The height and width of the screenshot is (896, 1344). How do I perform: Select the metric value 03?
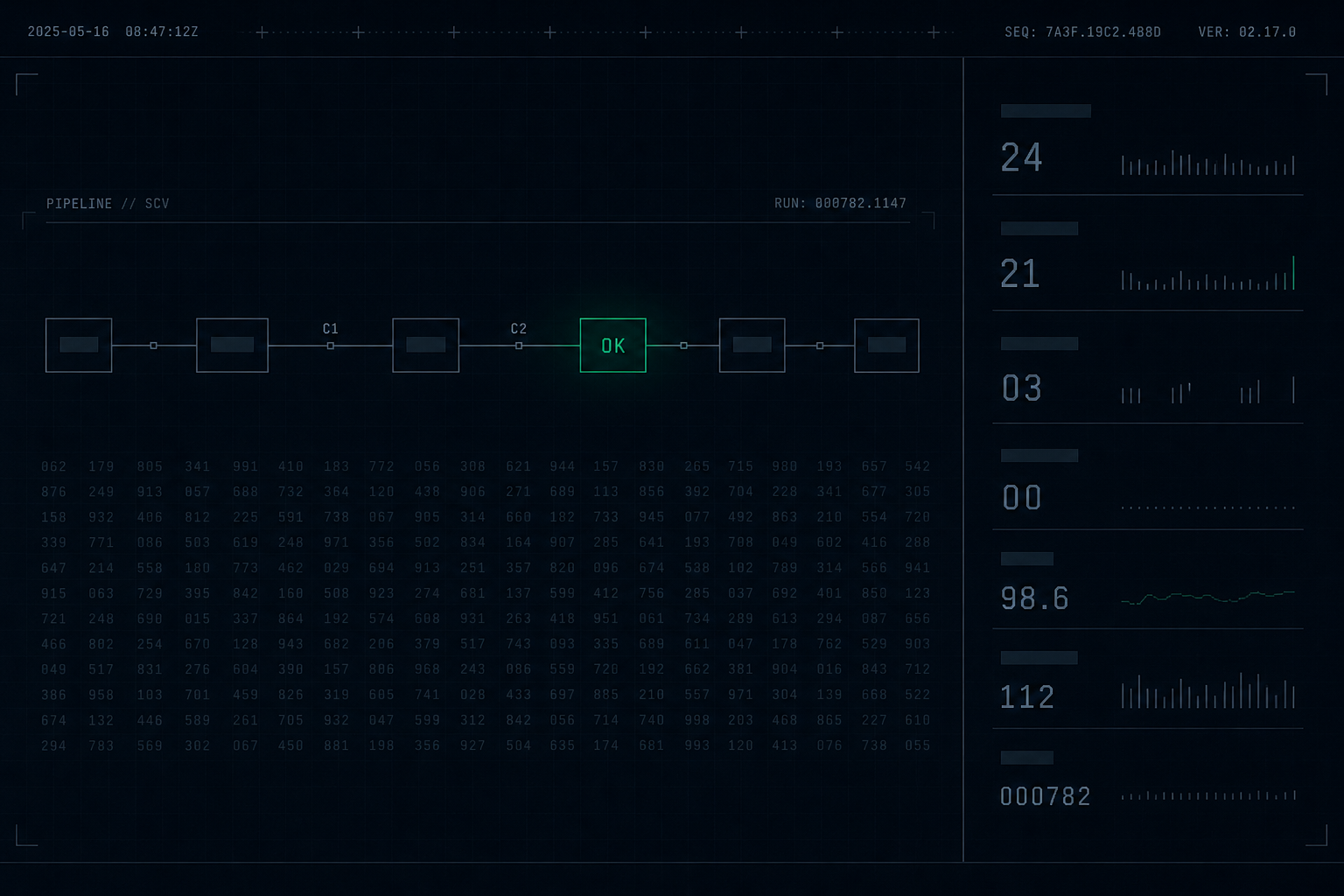point(1021,388)
